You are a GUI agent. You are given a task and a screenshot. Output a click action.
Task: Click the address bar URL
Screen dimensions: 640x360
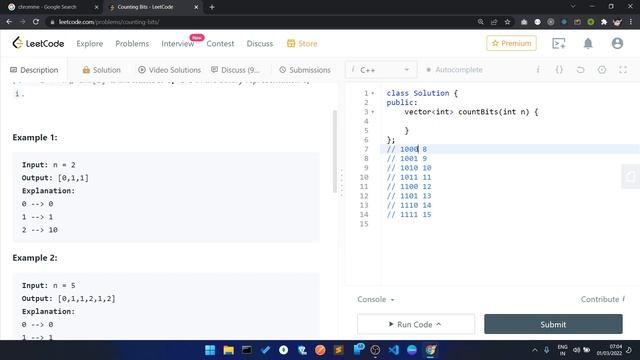[x=109, y=22]
